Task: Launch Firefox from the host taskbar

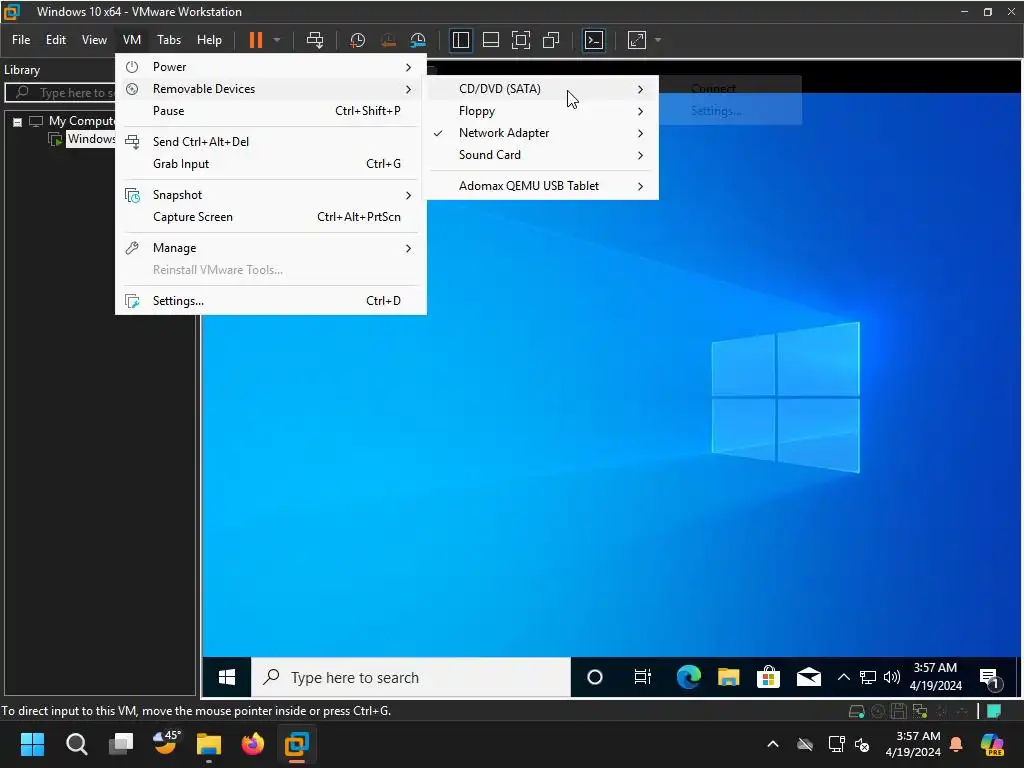Action: [x=252, y=744]
